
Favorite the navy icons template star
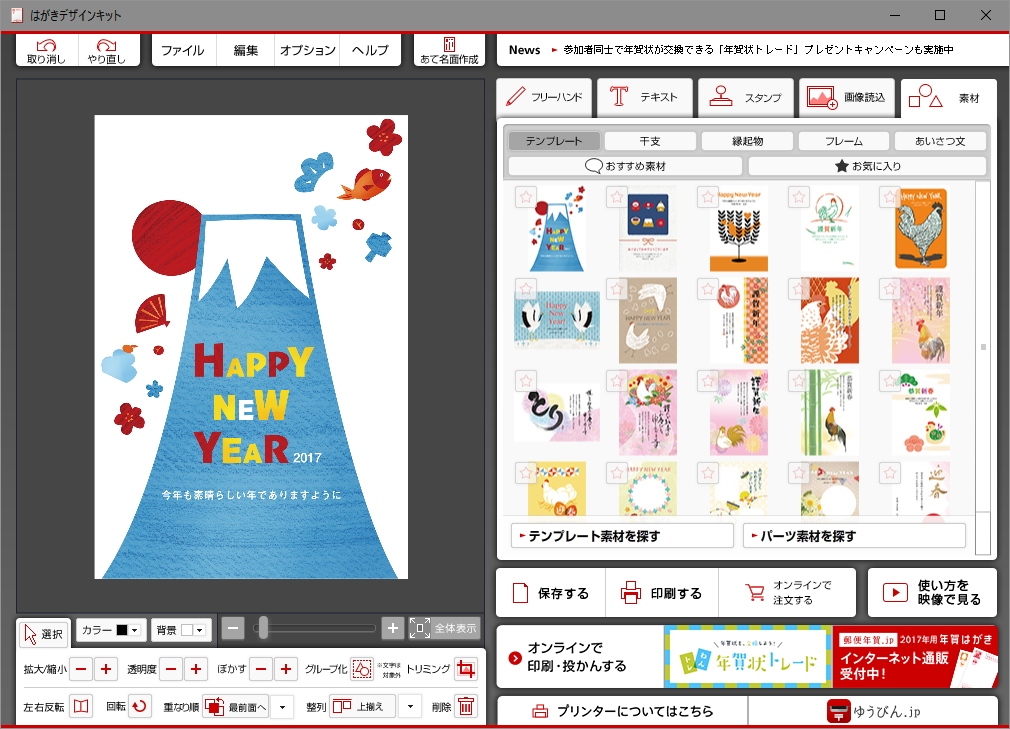tap(616, 196)
